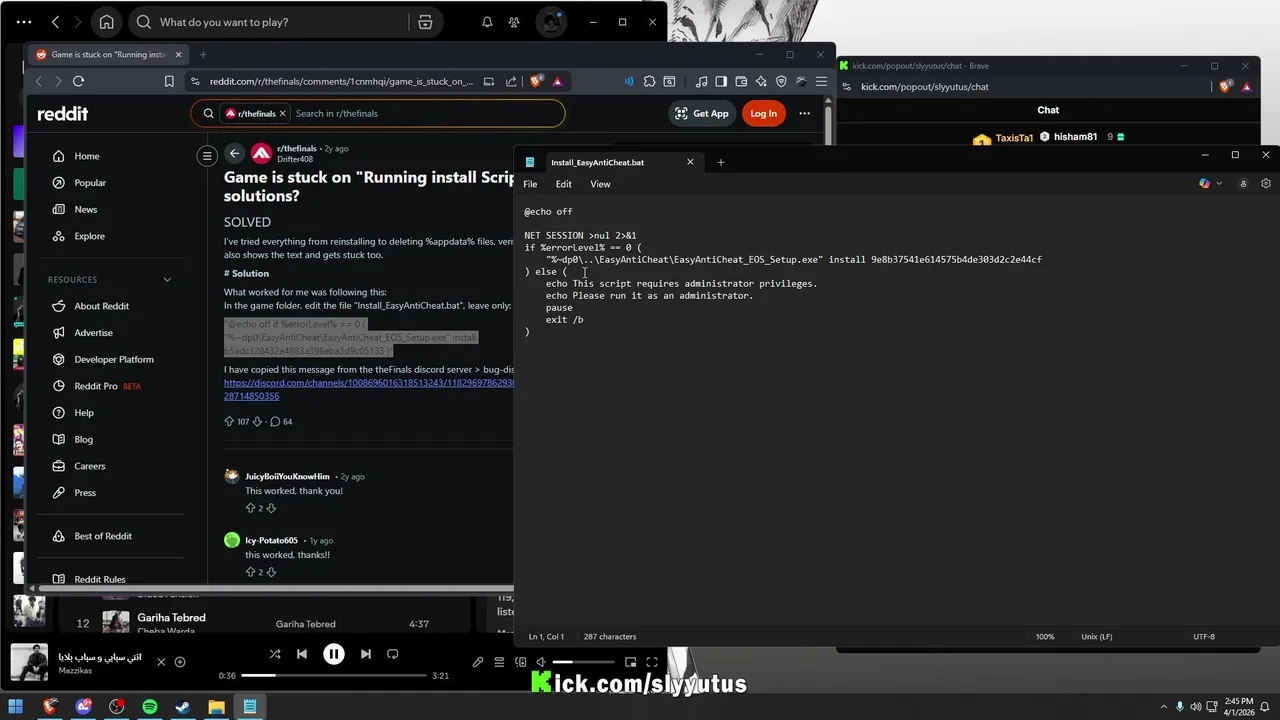Viewport: 1280px width, 720px height.
Task: Adjust the Spotify volume slider
Action: point(584,662)
